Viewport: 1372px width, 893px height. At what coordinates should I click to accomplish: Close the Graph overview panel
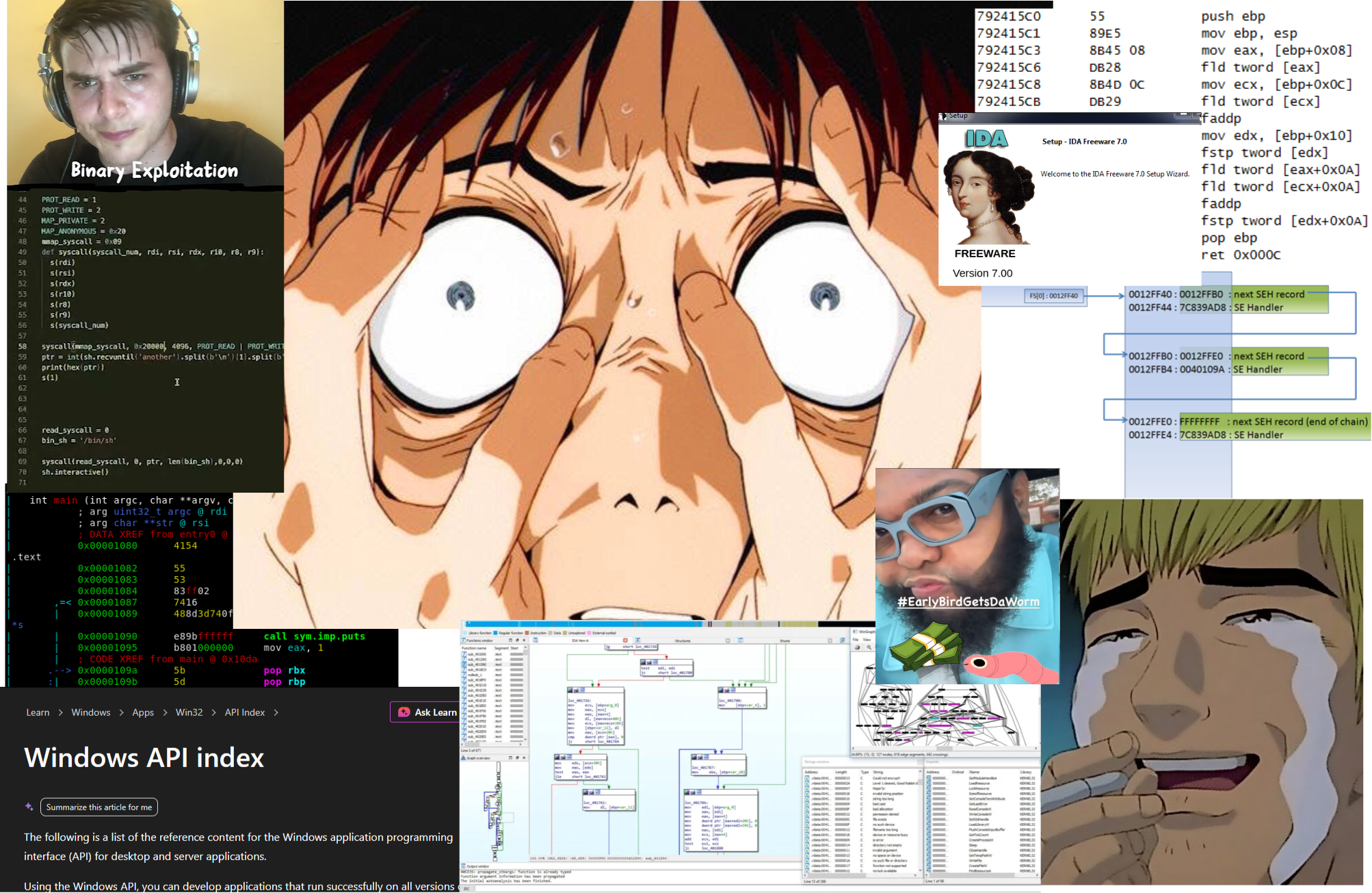[x=525, y=758]
